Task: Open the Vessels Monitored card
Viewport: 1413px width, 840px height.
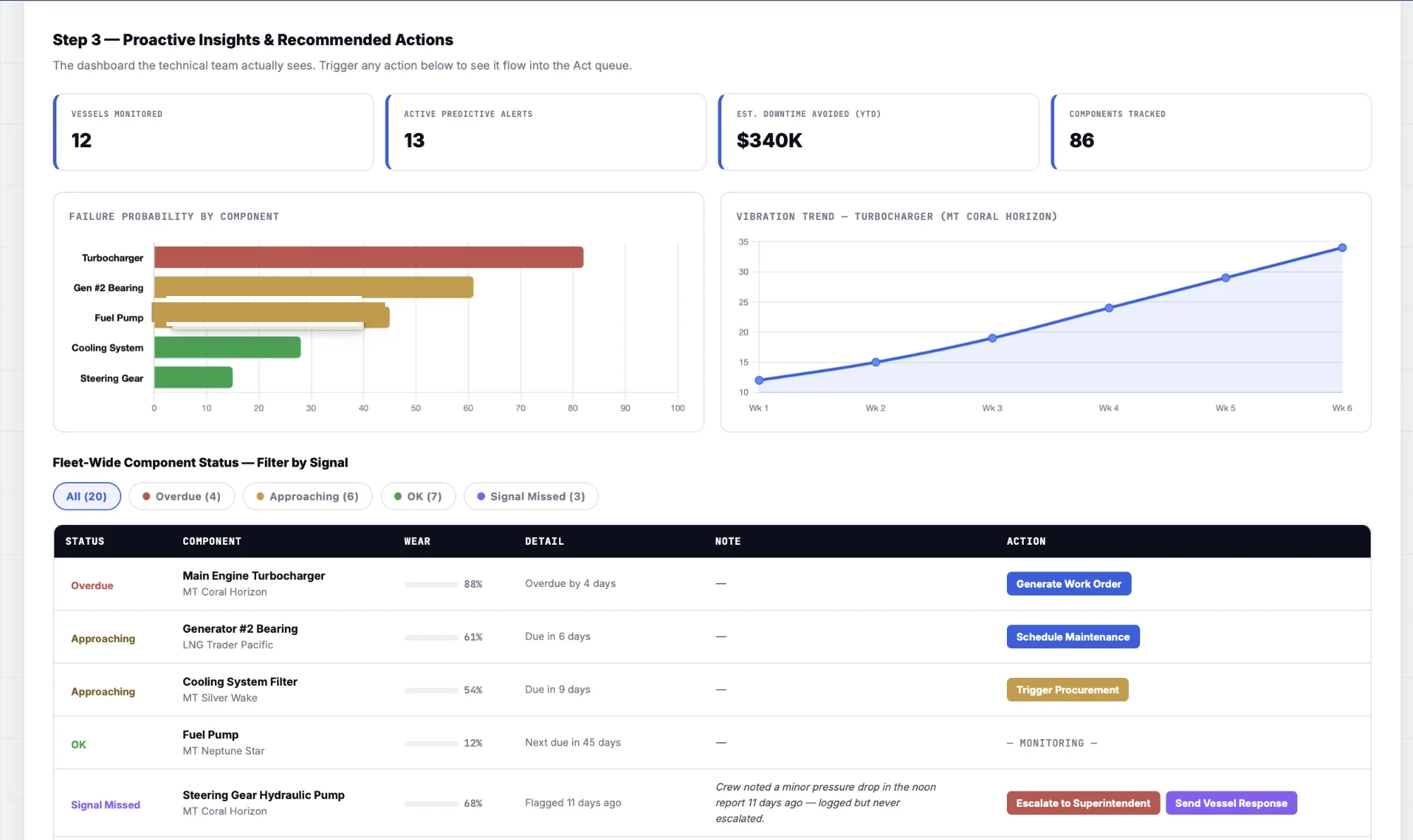Action: (x=213, y=132)
